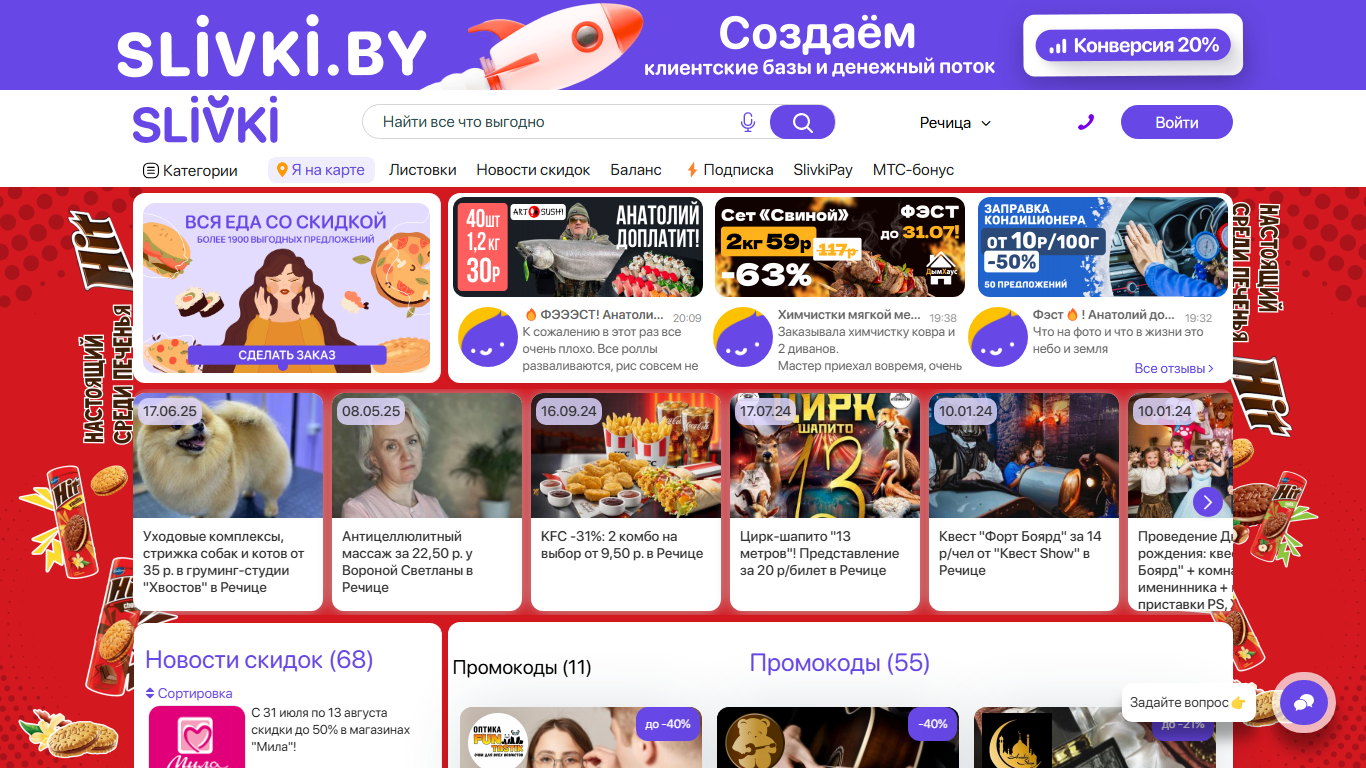Viewport: 1366px width, 768px height.
Task: Click the smiley avatar of first review
Action: [x=488, y=338]
